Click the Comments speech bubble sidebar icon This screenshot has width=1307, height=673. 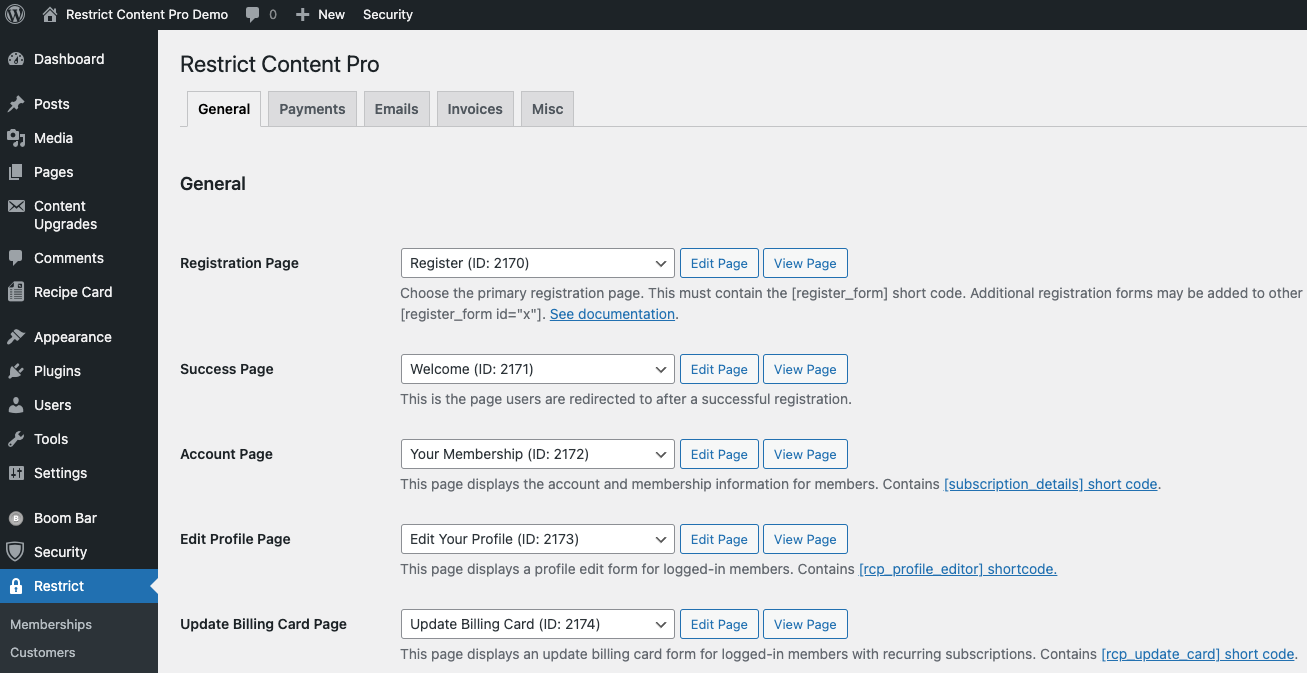(16, 258)
